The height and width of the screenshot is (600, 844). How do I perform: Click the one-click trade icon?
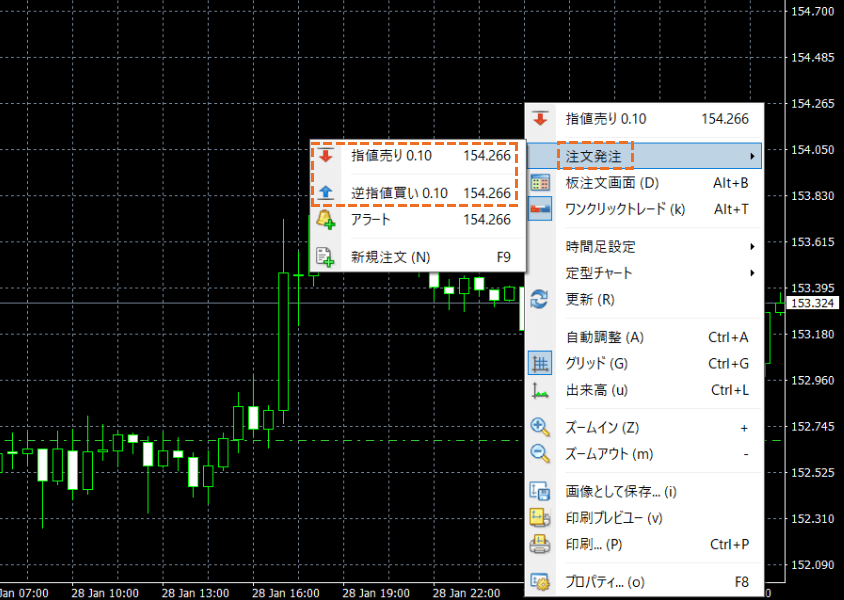[x=540, y=209]
